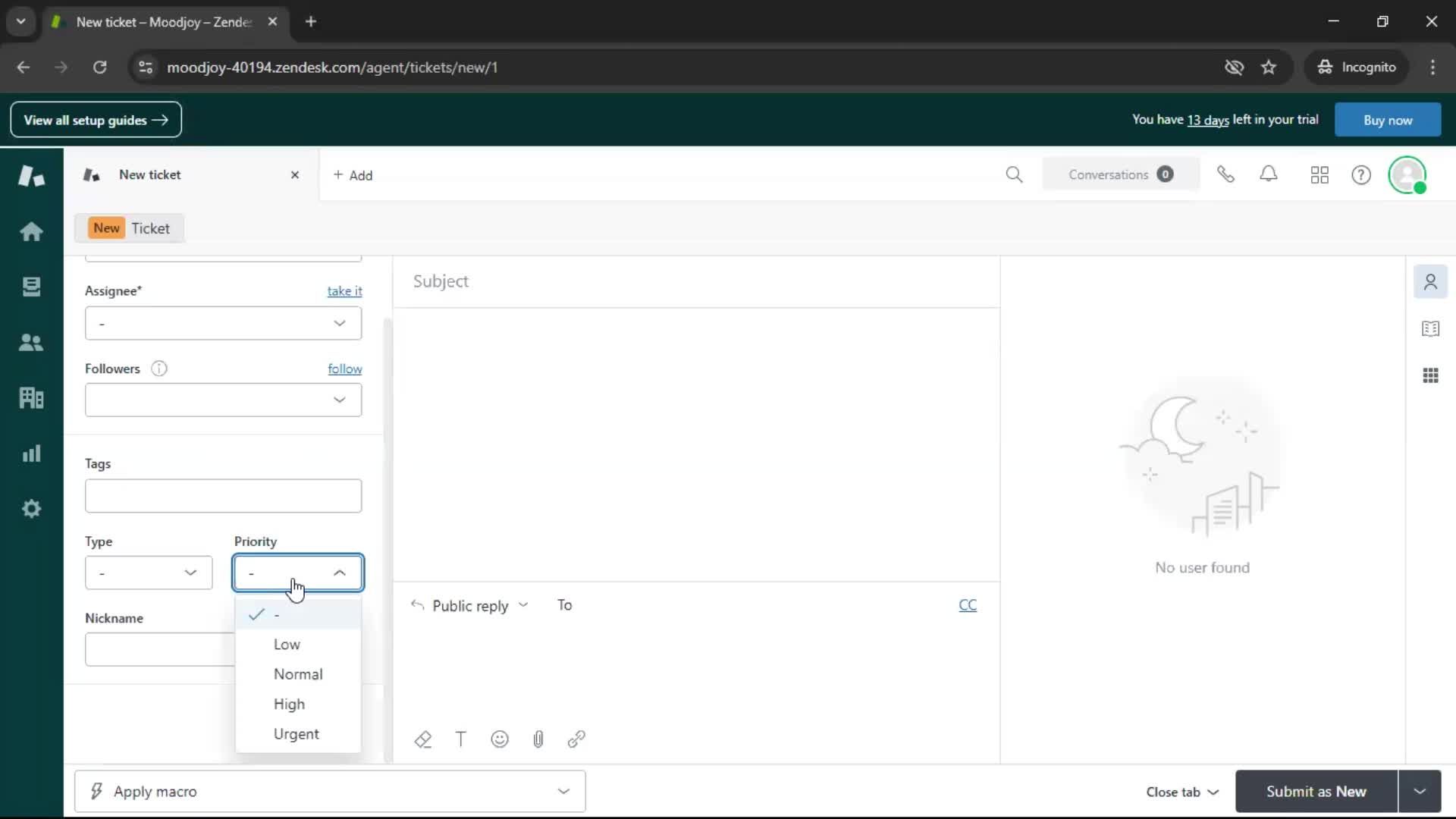
Task: Bookmark page with star icon
Action: click(x=1269, y=67)
